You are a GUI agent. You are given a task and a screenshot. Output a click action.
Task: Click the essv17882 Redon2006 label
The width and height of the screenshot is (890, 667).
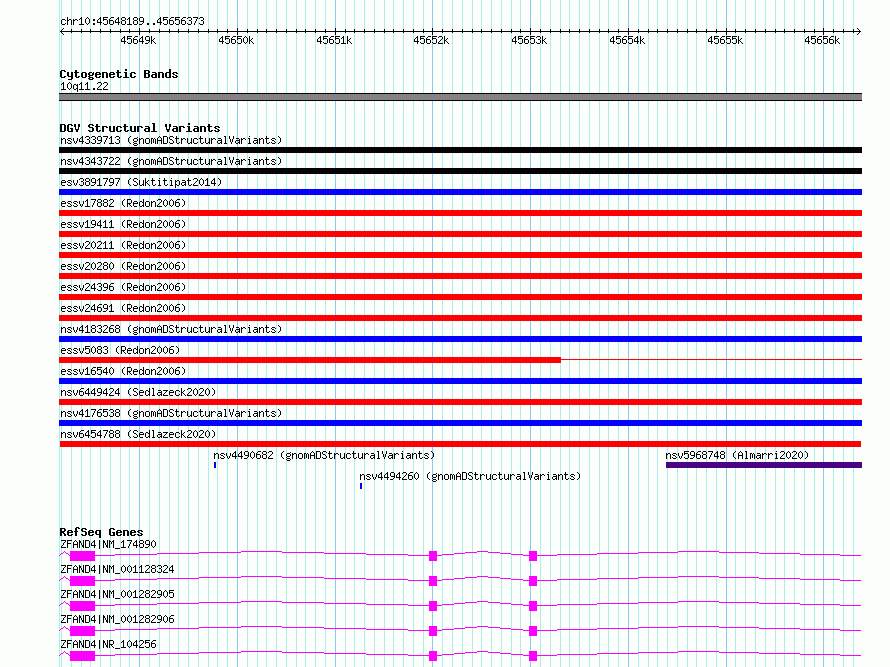coord(123,203)
